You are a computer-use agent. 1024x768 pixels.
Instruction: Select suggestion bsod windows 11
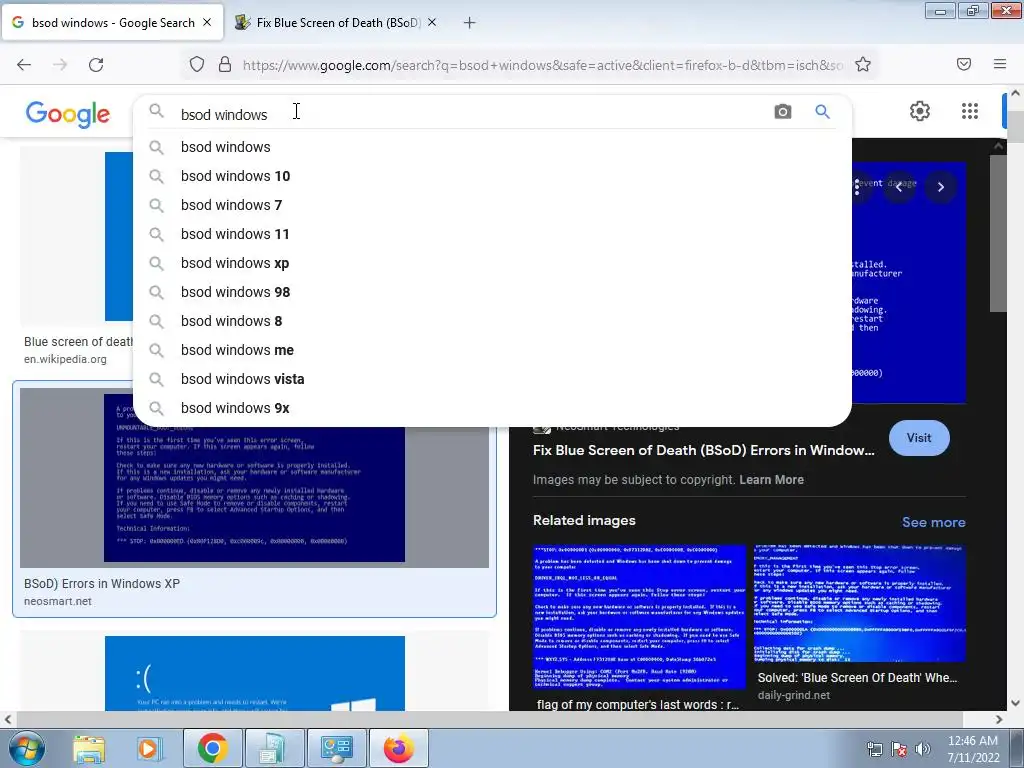(492, 234)
